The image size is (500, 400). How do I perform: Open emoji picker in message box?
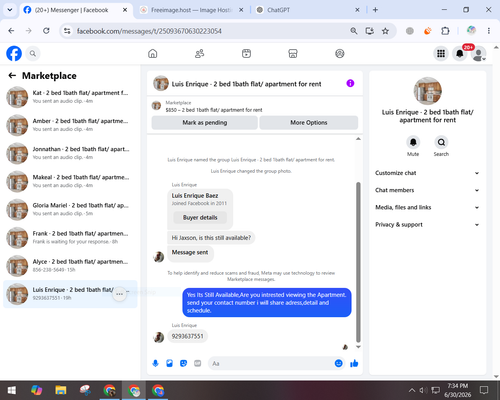pyautogui.click(x=338, y=363)
